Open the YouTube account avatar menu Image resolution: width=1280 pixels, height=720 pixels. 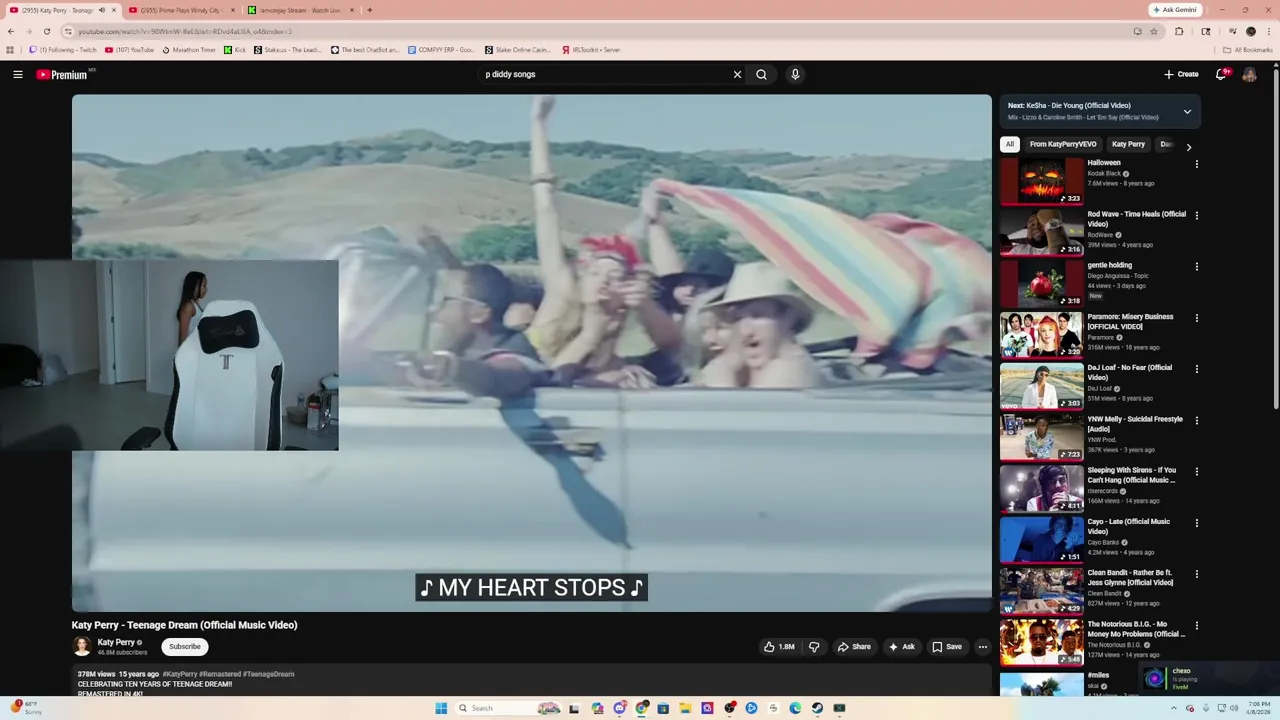pos(1249,74)
